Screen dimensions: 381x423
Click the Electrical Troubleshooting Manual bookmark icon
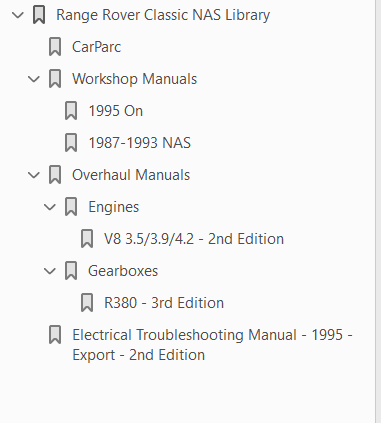pyautogui.click(x=55, y=335)
